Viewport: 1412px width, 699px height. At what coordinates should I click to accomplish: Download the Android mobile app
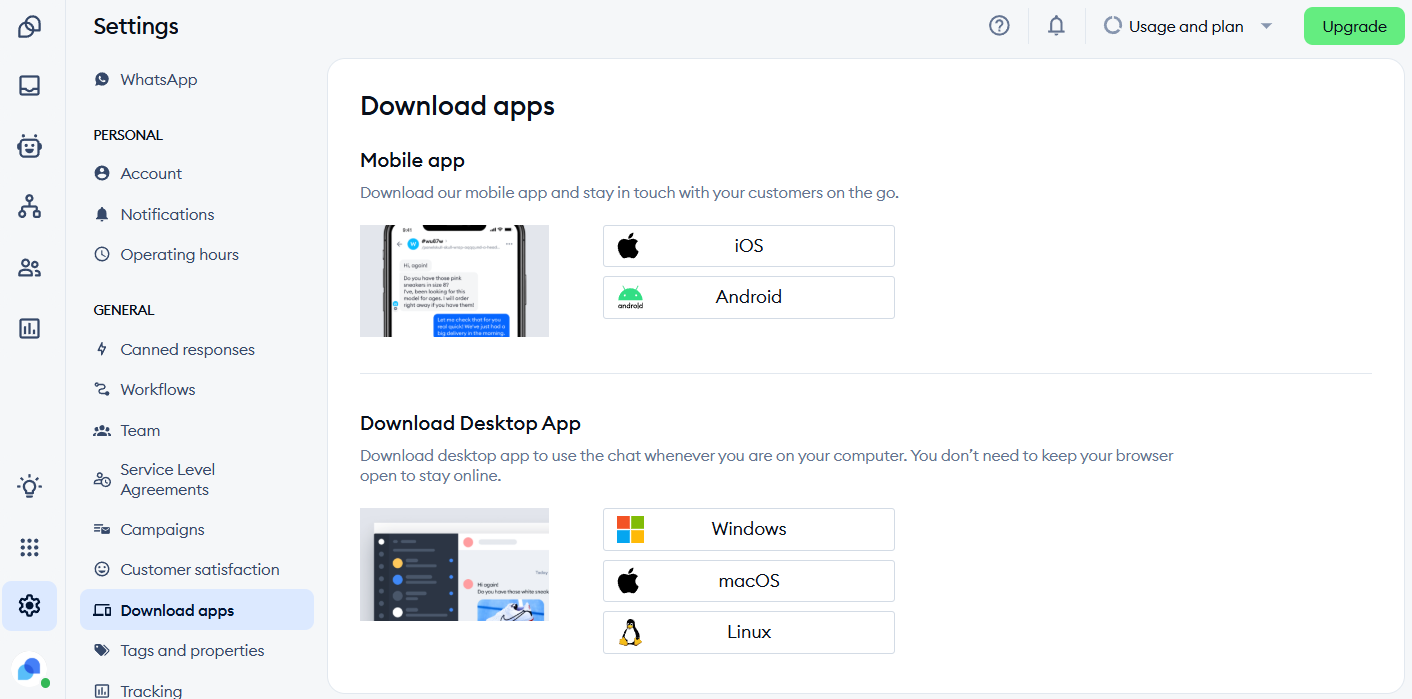[749, 297]
